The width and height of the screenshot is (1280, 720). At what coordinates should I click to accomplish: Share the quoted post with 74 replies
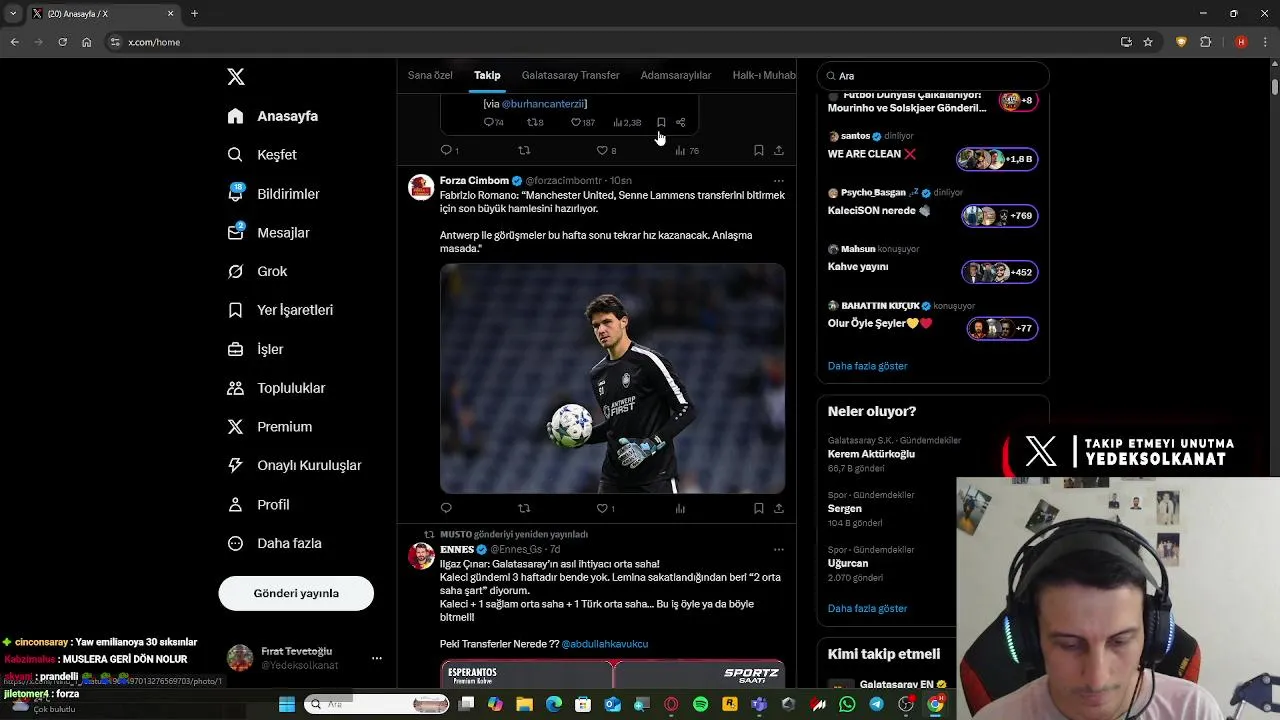coord(680,122)
